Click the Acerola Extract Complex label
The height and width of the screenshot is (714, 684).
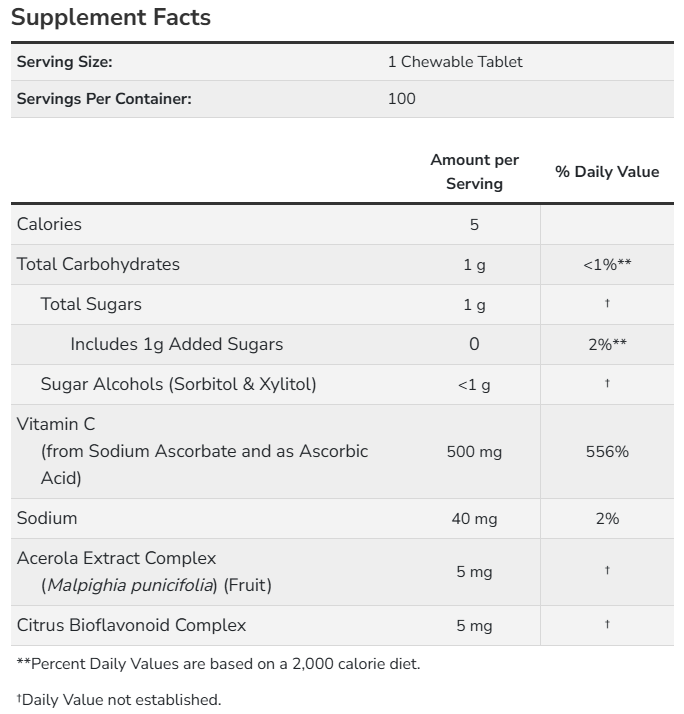tap(116, 558)
